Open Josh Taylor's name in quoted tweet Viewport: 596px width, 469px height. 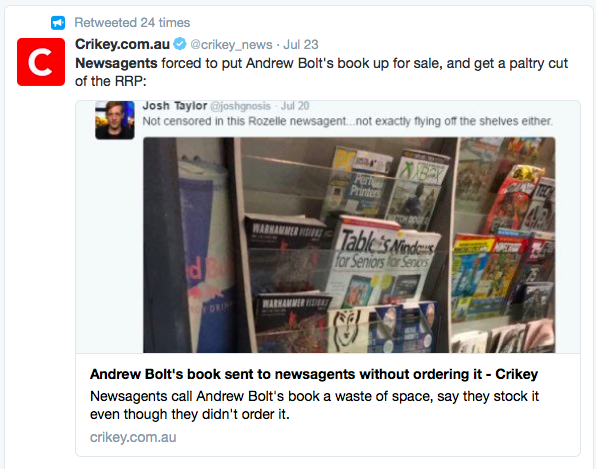click(175, 106)
